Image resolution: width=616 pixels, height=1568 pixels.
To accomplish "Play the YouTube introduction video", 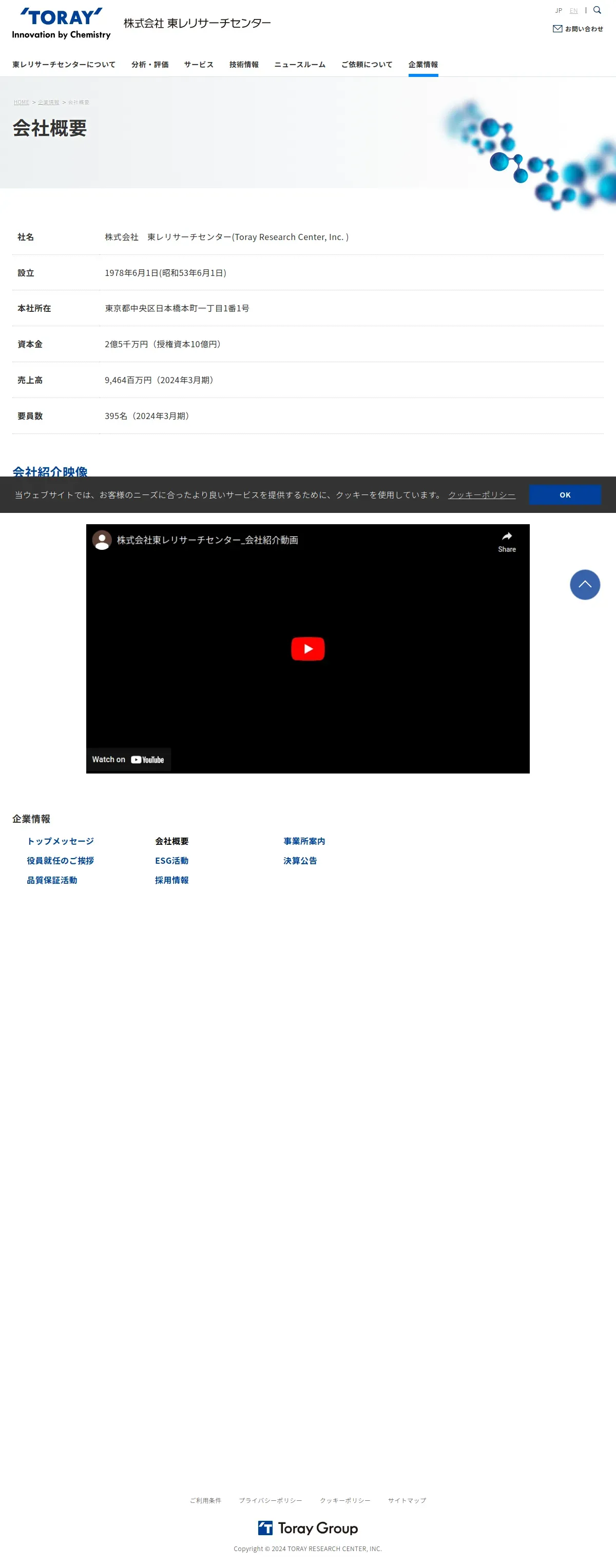I will (x=307, y=649).
